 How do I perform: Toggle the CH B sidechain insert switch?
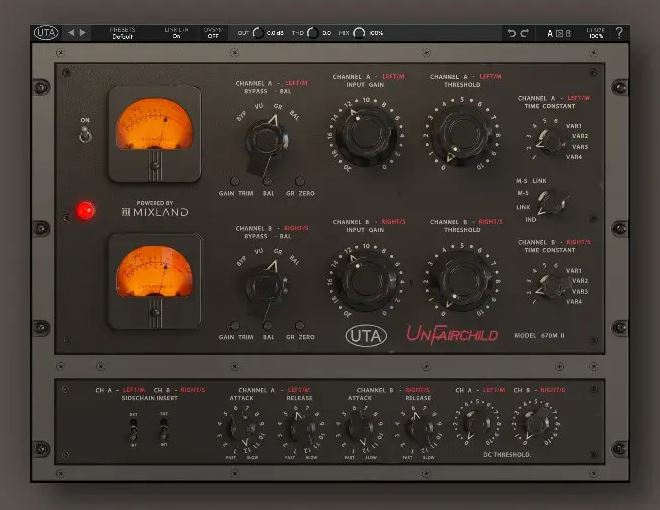pos(162,430)
